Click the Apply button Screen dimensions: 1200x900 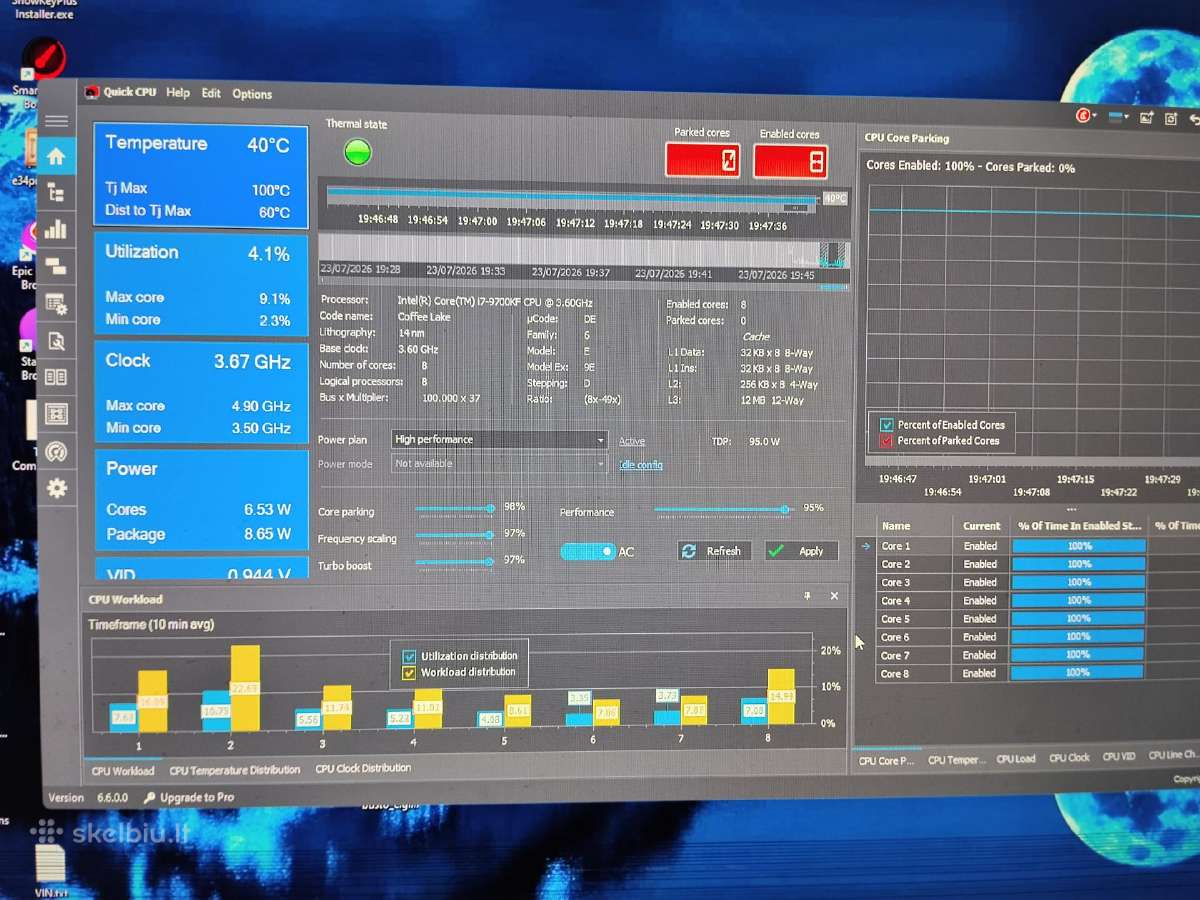coord(801,551)
